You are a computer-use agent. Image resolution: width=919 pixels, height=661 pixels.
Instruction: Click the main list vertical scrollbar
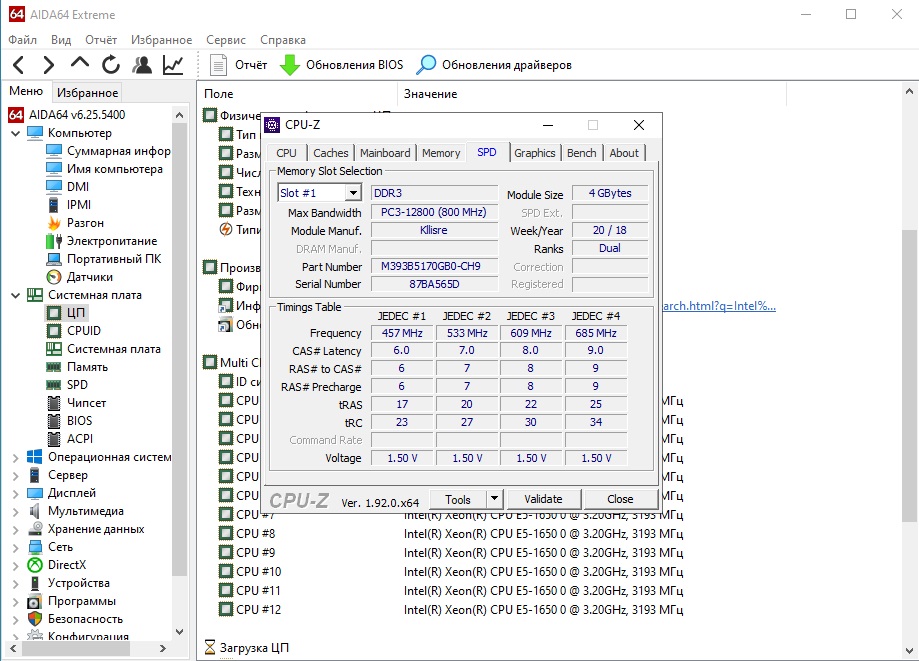[909, 375]
